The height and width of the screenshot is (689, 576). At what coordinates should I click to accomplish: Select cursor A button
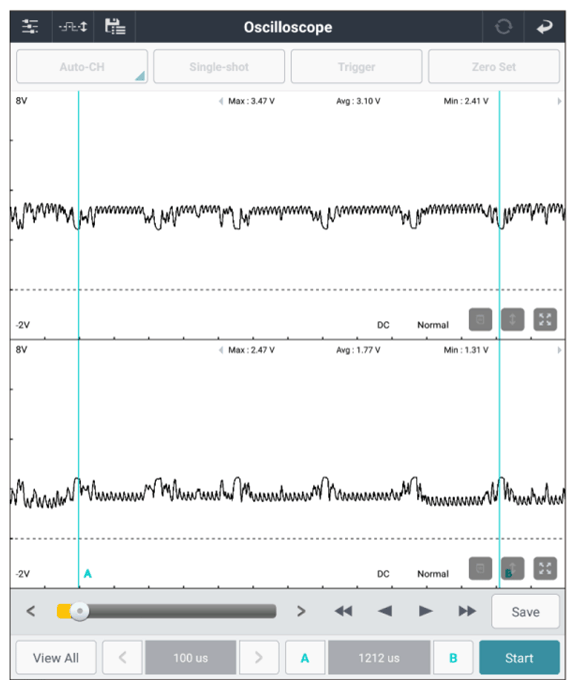[305, 658]
